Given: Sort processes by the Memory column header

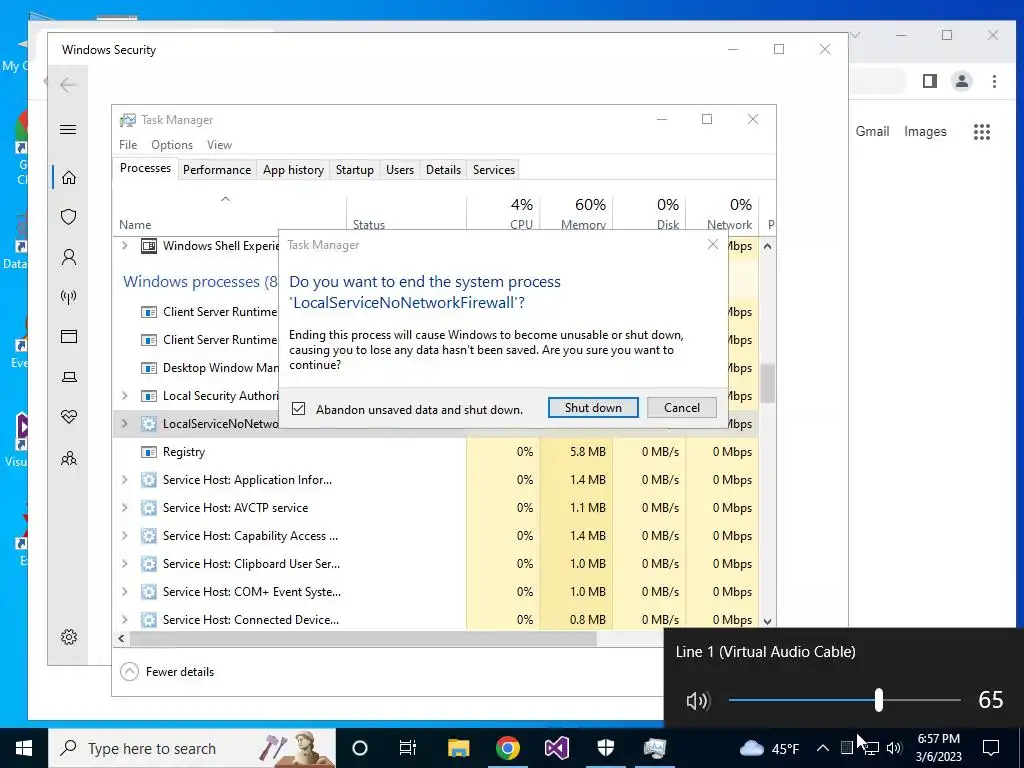Looking at the screenshot, I should click(577, 214).
